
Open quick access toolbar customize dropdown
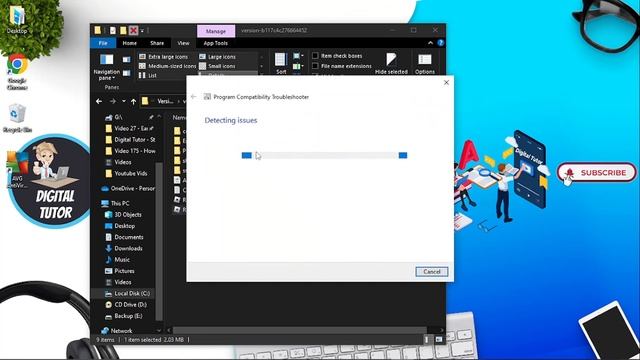point(142,30)
